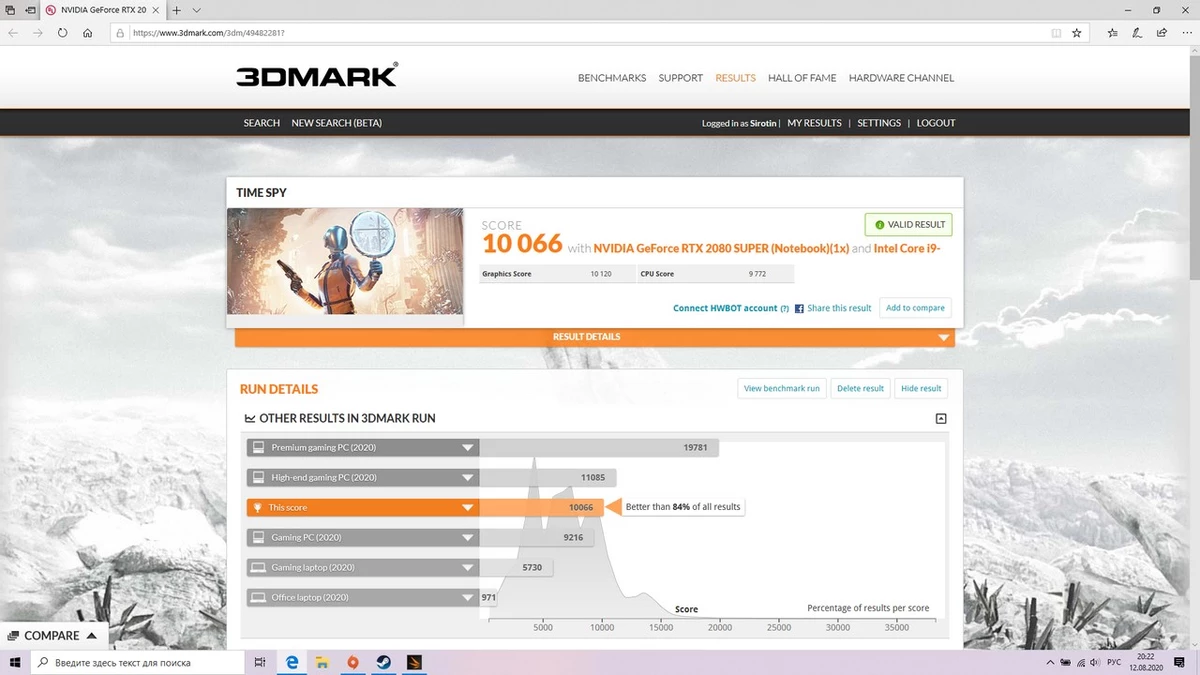
Task: Open File Explorer from taskbar
Action: pos(322,662)
